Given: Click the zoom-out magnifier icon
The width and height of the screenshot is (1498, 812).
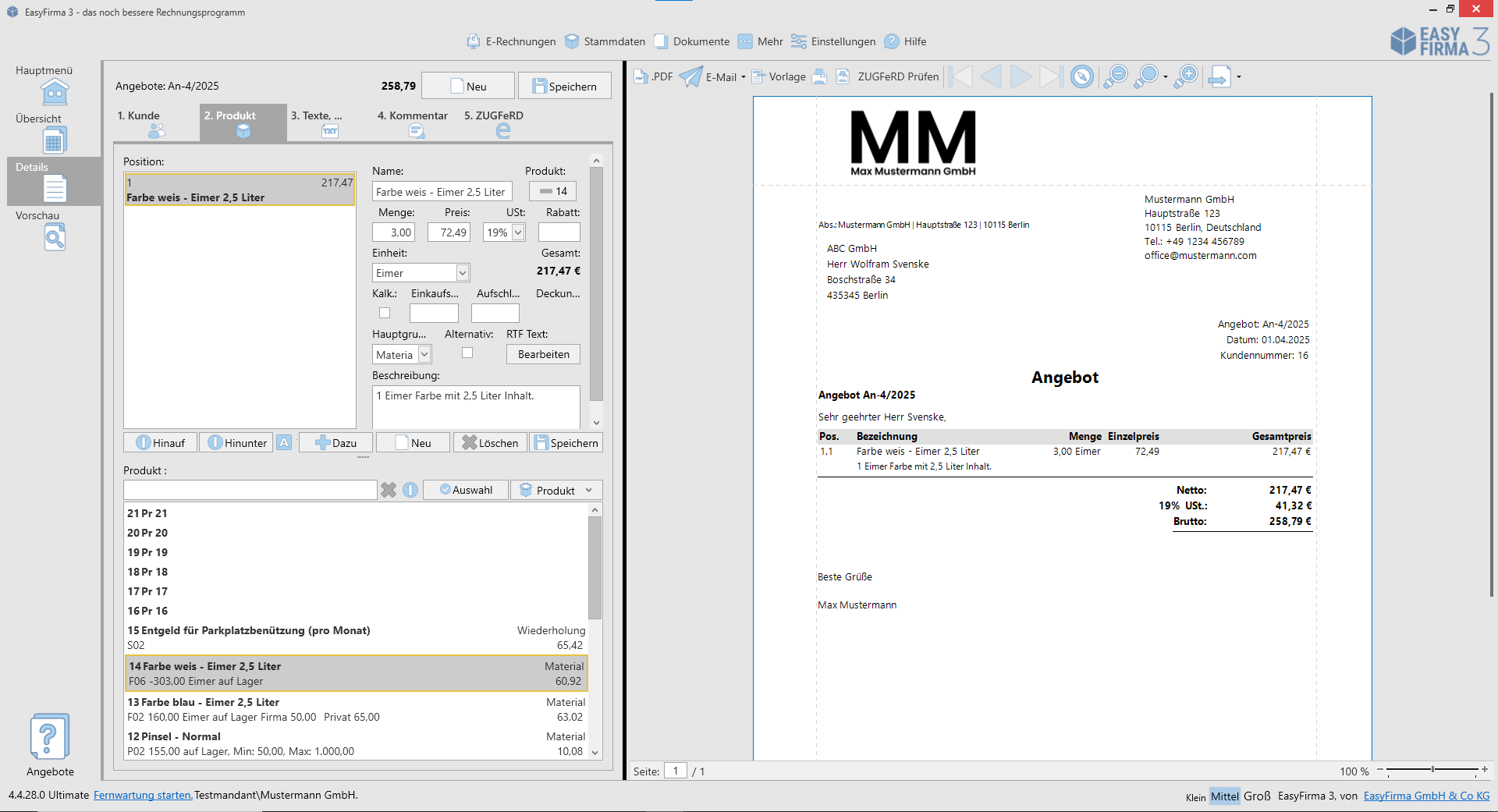Looking at the screenshot, I should click(x=1116, y=76).
